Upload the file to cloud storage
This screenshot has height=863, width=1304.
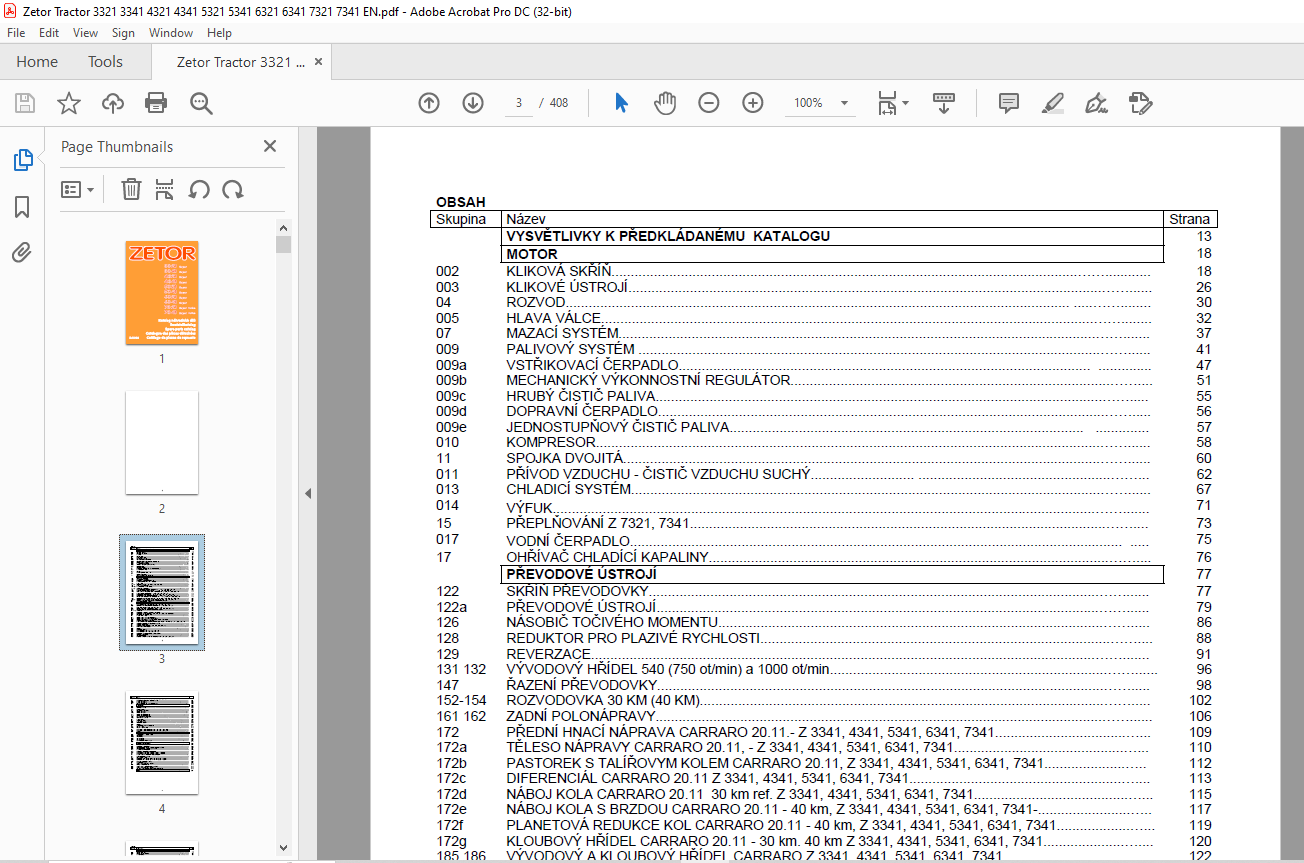pyautogui.click(x=112, y=103)
